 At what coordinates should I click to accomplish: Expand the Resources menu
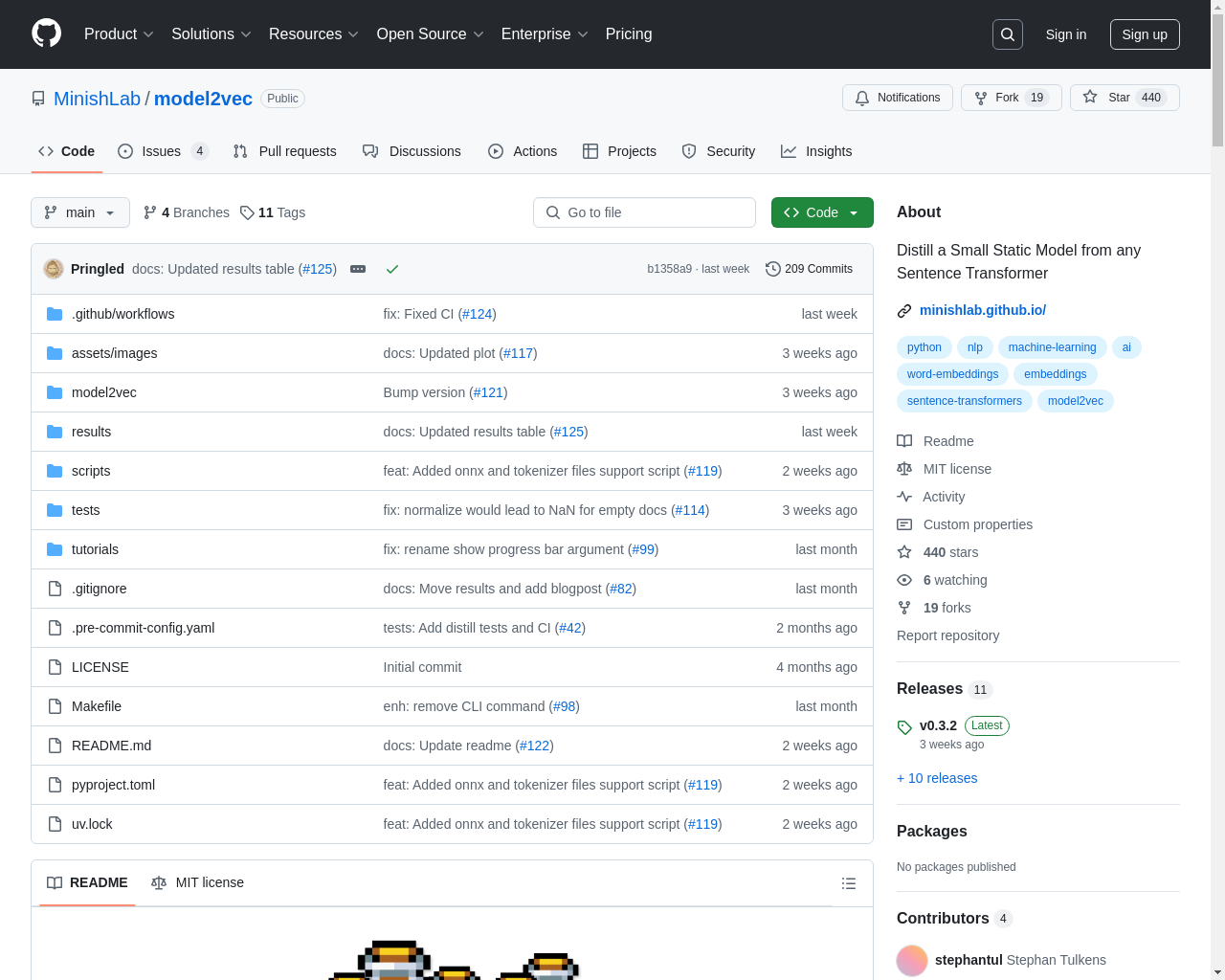point(314,34)
